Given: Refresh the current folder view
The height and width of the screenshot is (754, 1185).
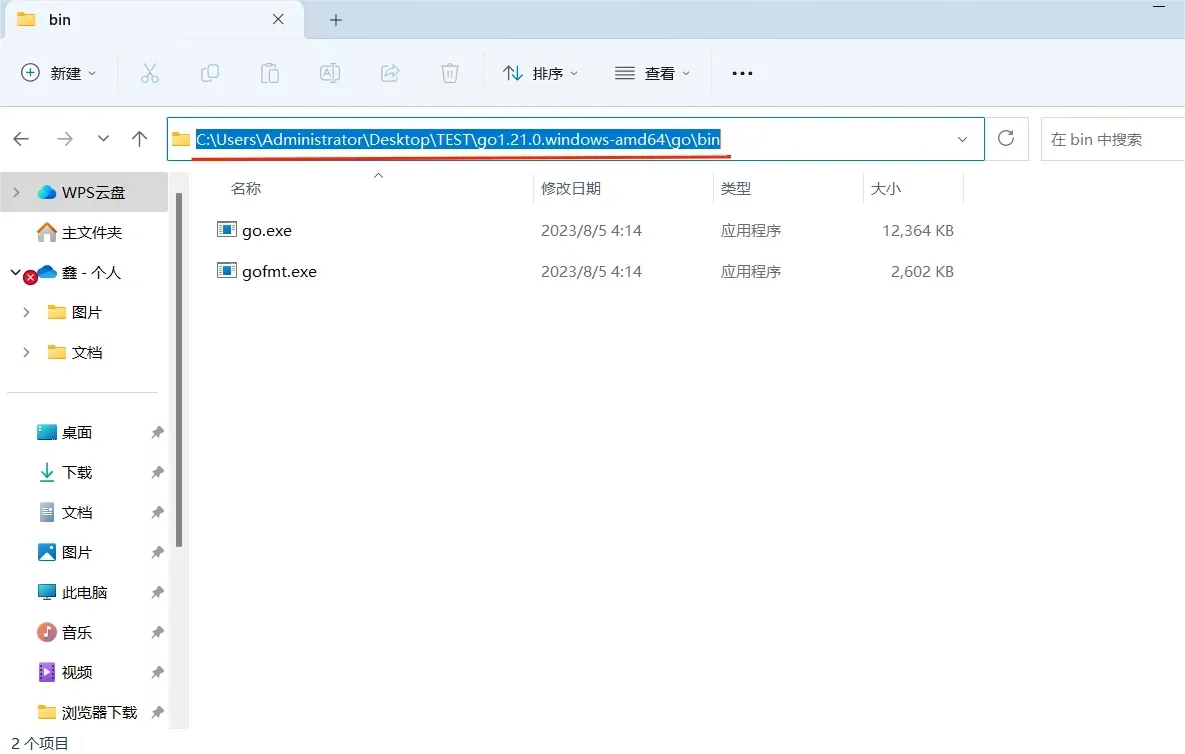Looking at the screenshot, I should [x=1007, y=138].
